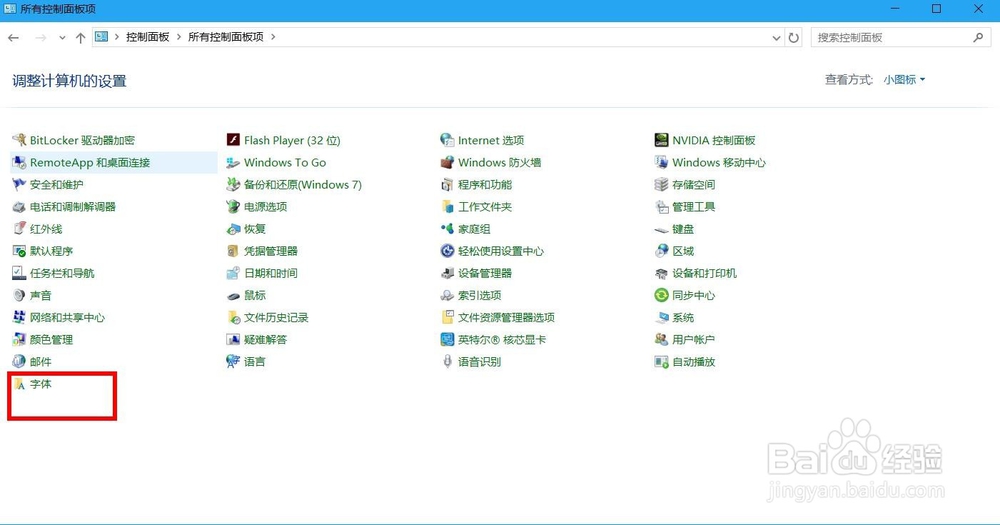Screen dimensions: 1000x525
Task: Open 管理工具 icon
Action: pos(661,207)
